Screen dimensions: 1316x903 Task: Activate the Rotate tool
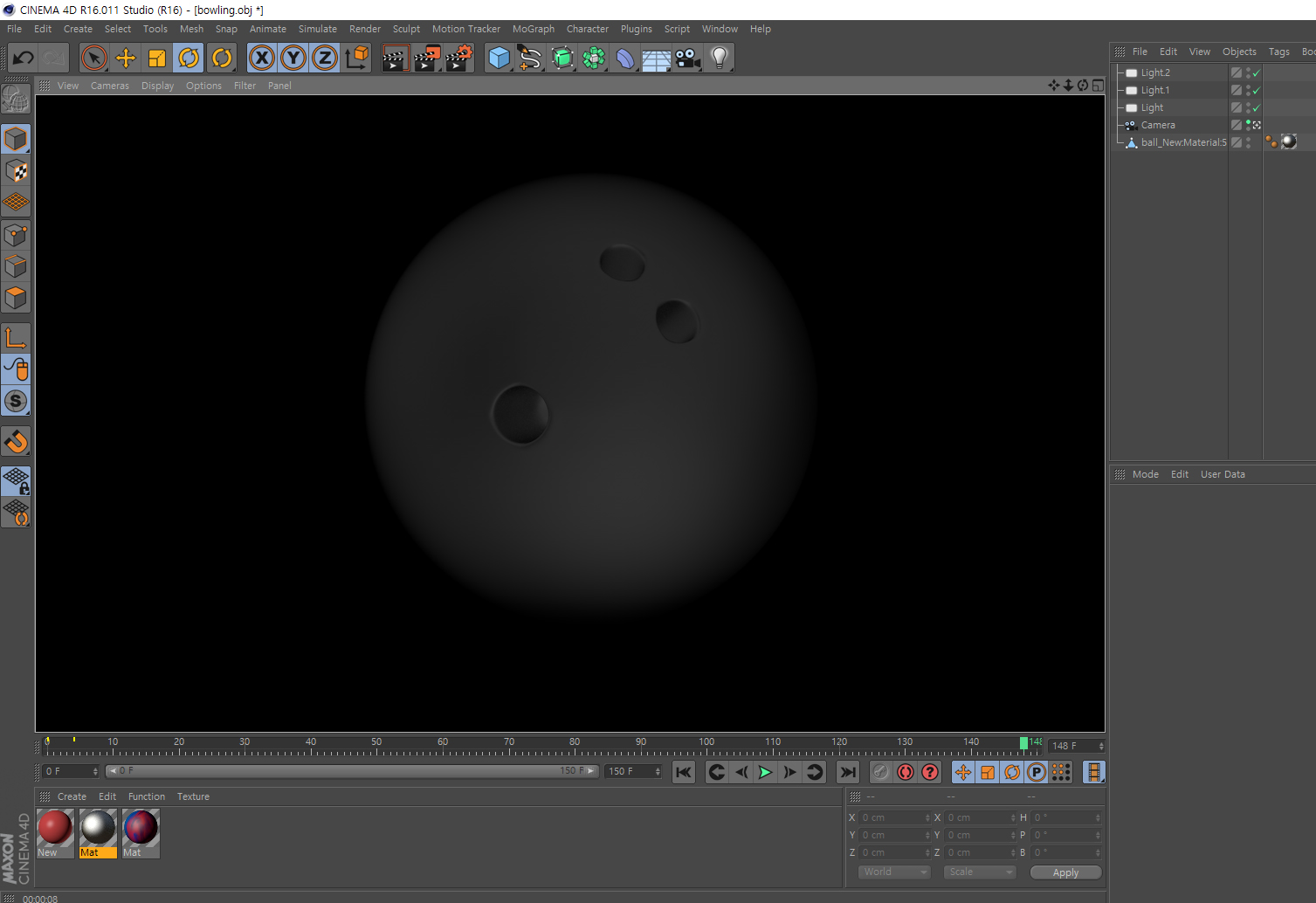[189, 59]
